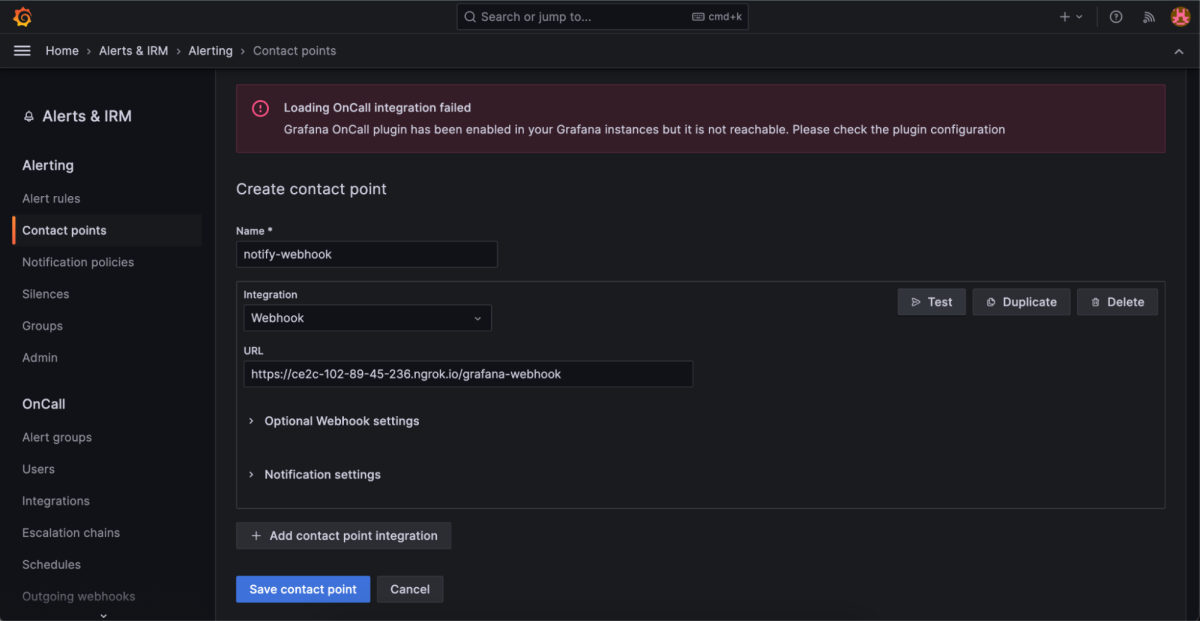Open the help question mark icon
1200x621 pixels.
tap(1116, 17)
